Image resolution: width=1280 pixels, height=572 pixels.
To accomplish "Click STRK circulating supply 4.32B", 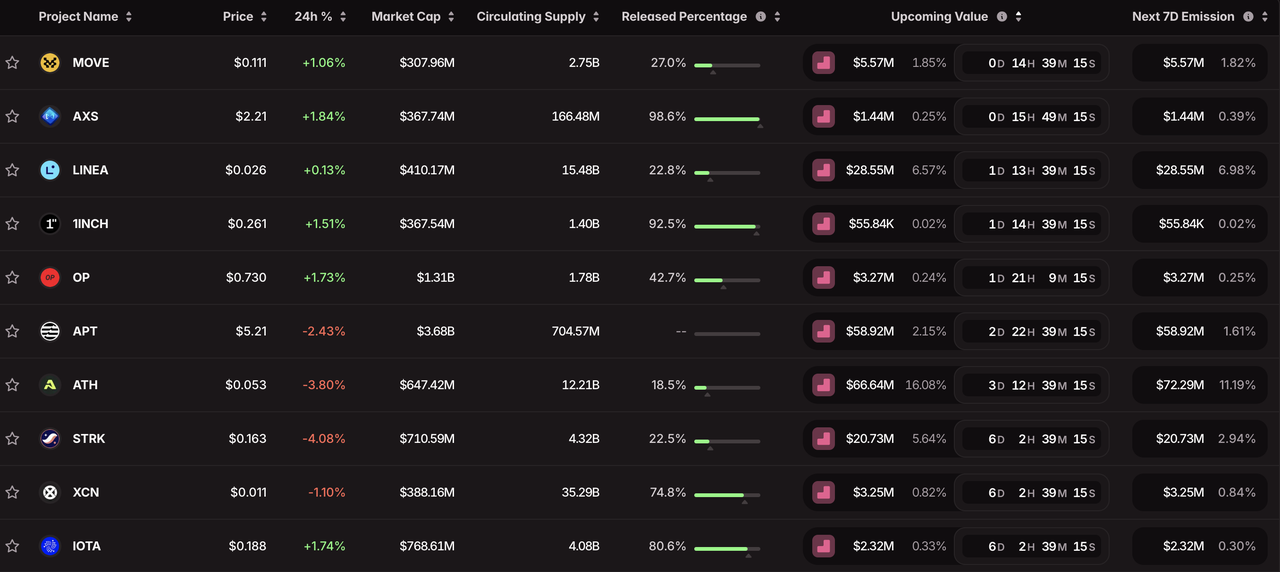I will [x=582, y=439].
